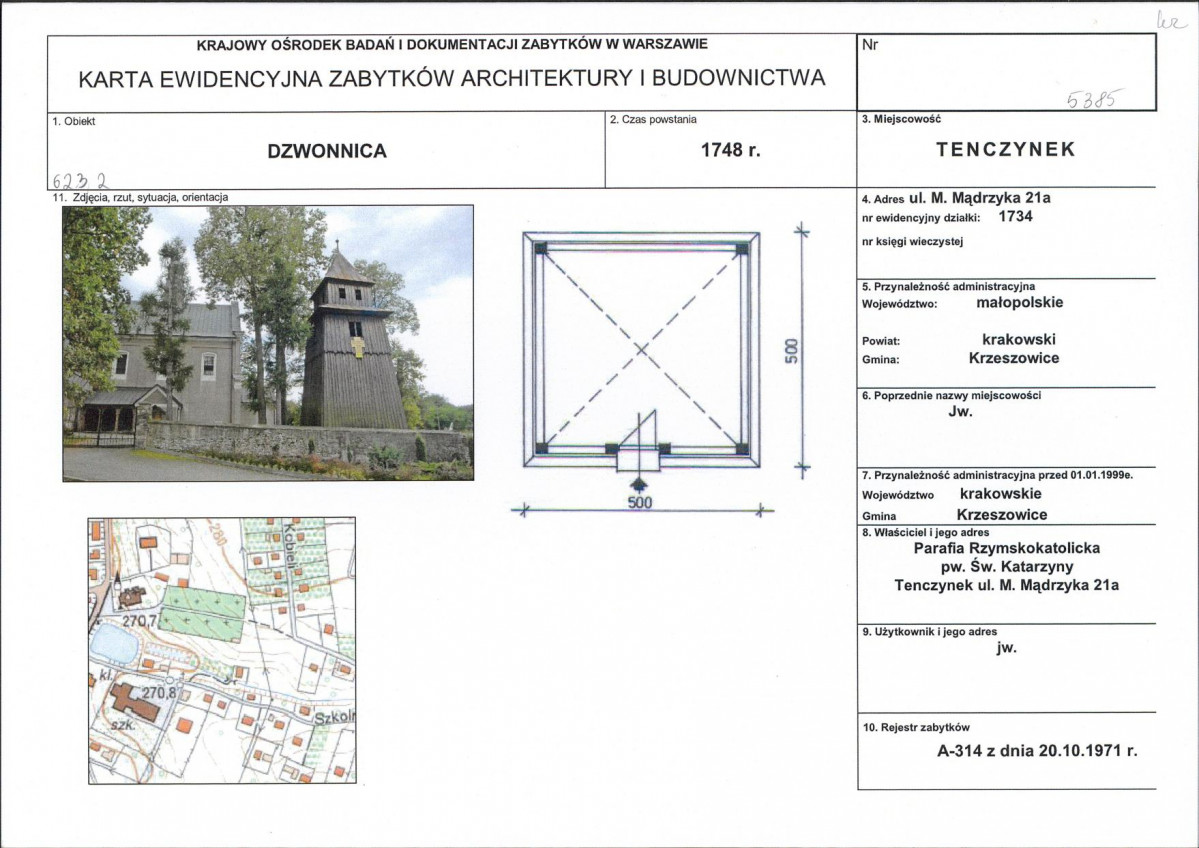Click the label '2. Czas powstania'
1199x848 pixels.
pos(654,119)
